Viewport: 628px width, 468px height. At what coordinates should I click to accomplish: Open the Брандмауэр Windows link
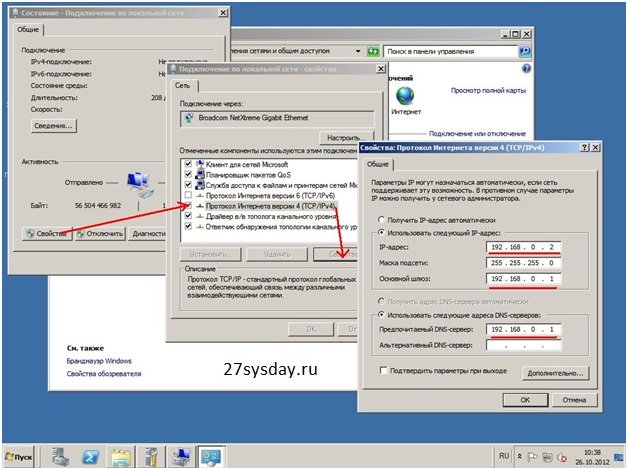[x=99, y=360]
